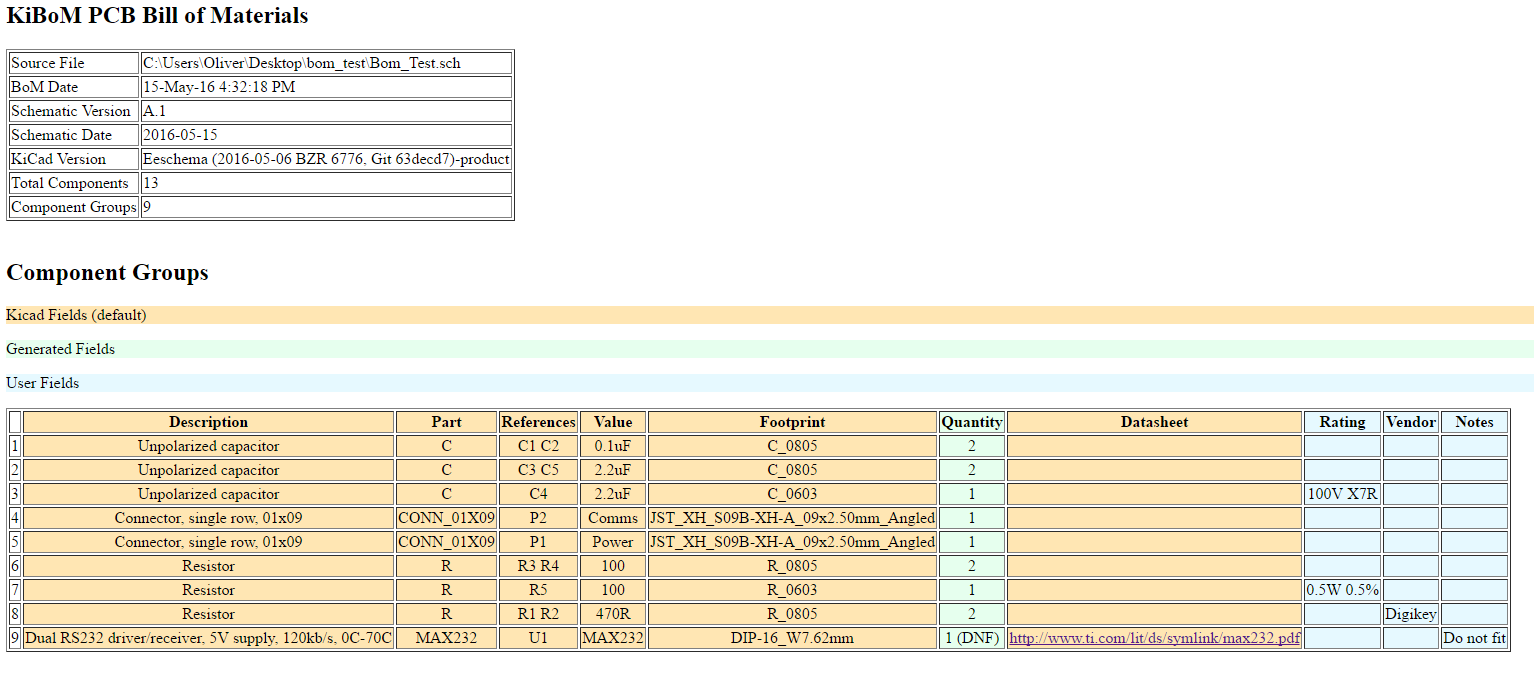The height and width of the screenshot is (682, 1534).
Task: Select the KiCad Version value cell
Action: point(325,159)
